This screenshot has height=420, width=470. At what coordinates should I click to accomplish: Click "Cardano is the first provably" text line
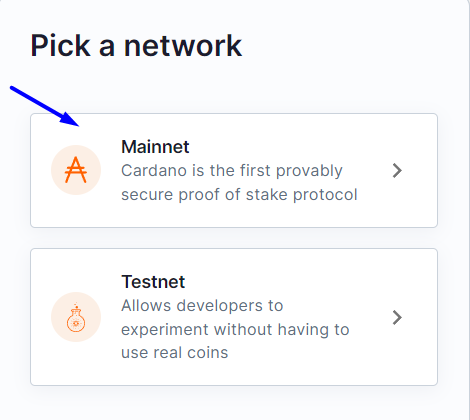[232, 171]
